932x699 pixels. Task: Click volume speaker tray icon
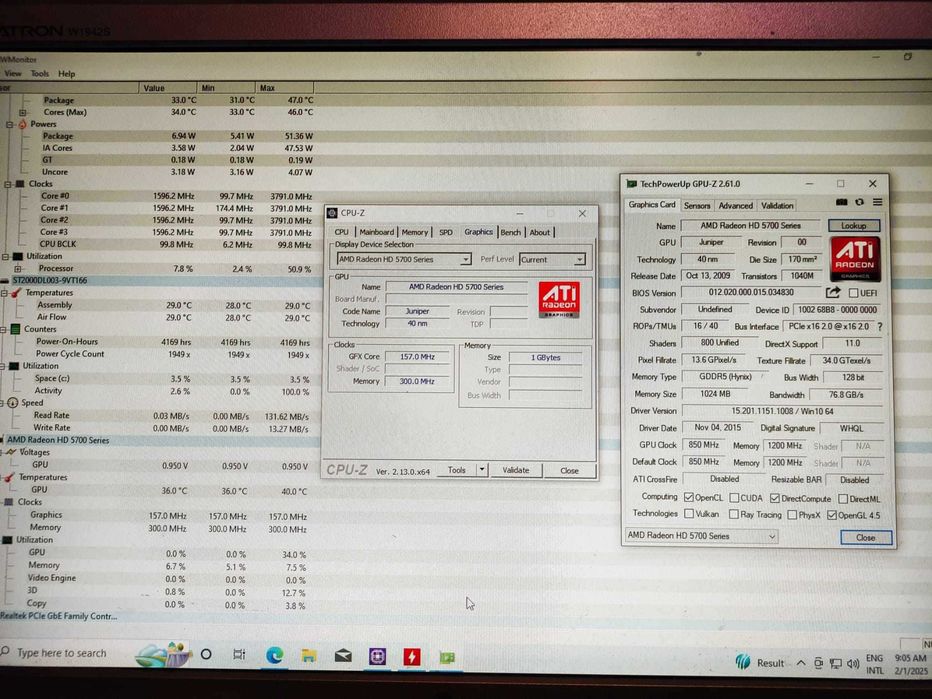pyautogui.click(x=853, y=663)
